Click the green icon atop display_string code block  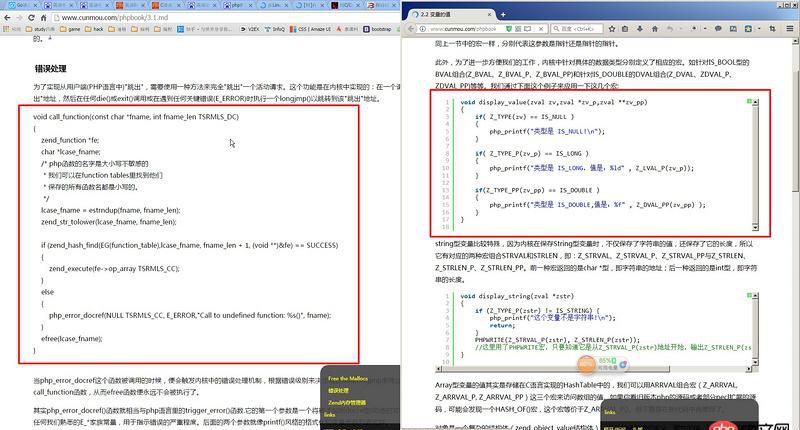tap(749, 295)
